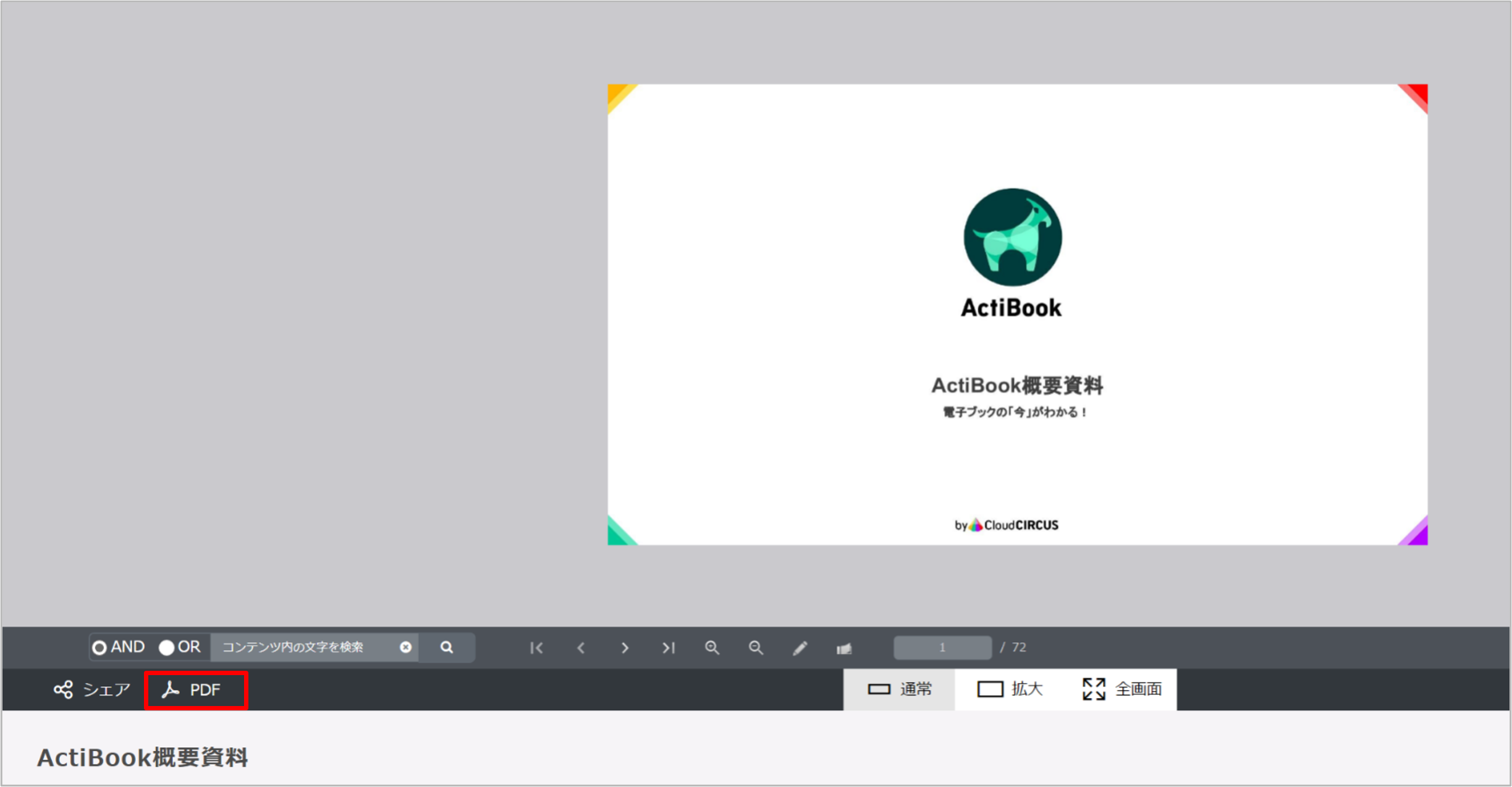Select the pen annotation tool
The height and width of the screenshot is (787, 1512).
[x=800, y=647]
